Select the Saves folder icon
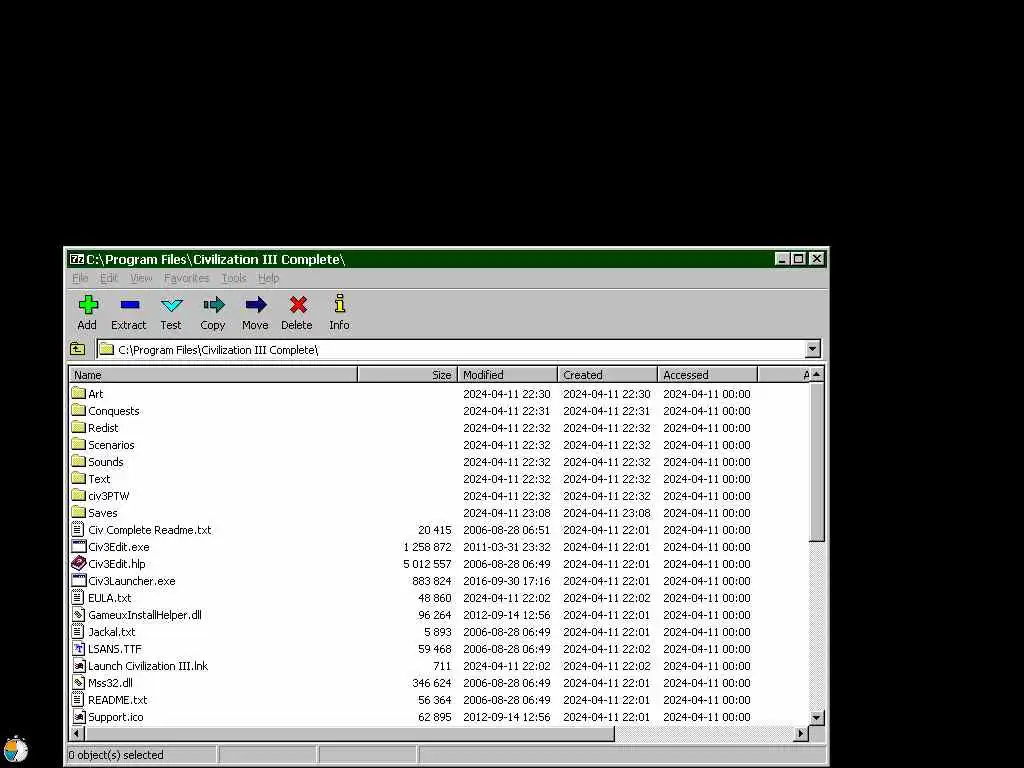 pyautogui.click(x=78, y=512)
